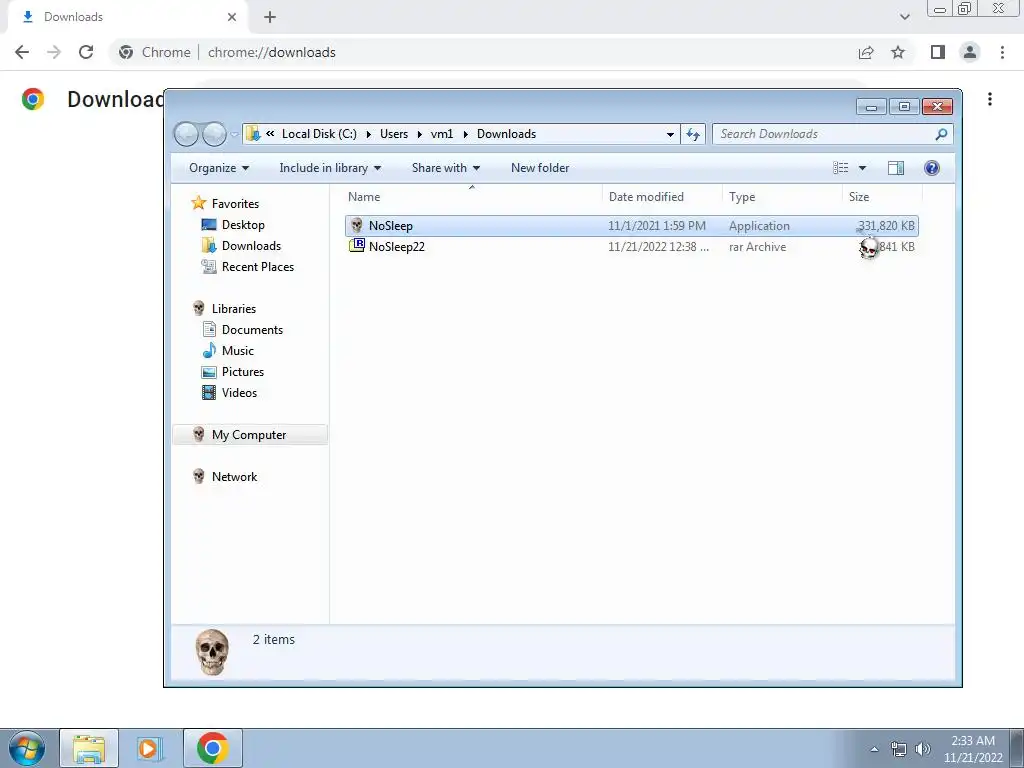This screenshot has width=1024, height=768.
Task: Click the Chrome forward button
Action: pyautogui.click(x=54, y=52)
